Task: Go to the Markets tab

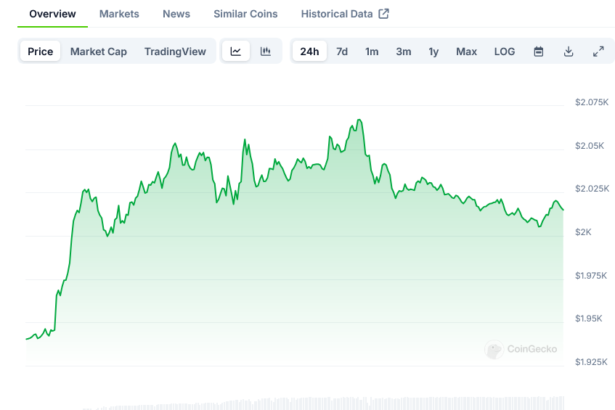Action: 119,14
